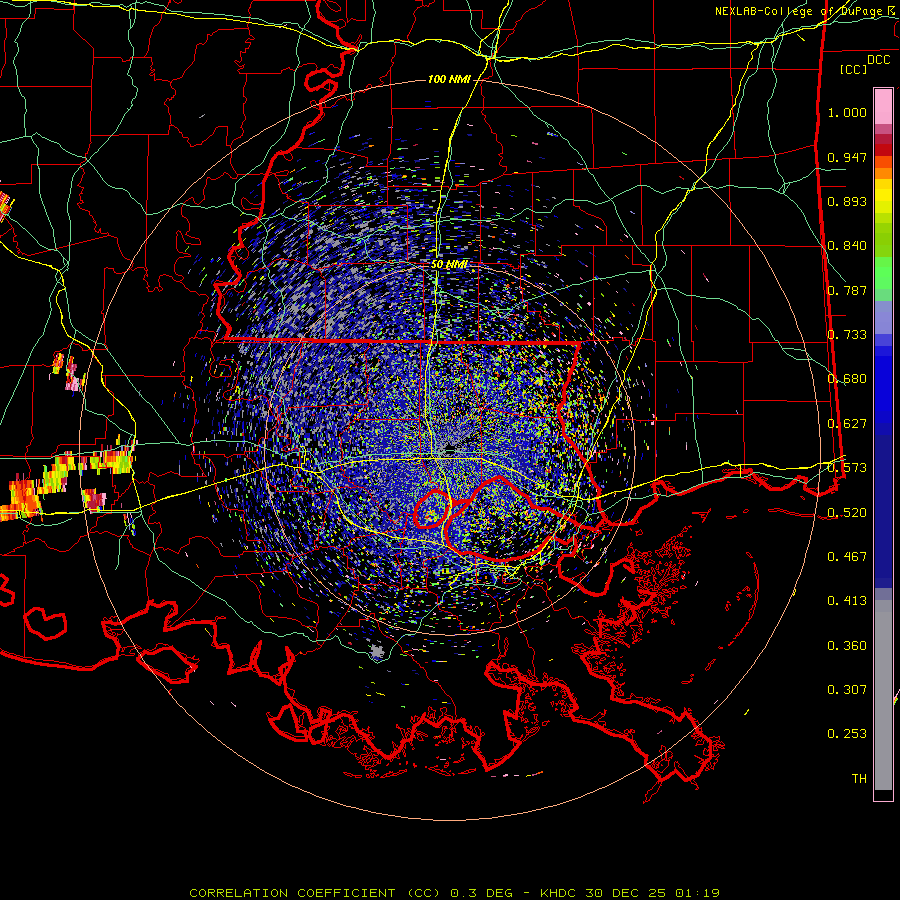Select the 0.893 scale label
The height and width of the screenshot is (900, 900).
847,201
